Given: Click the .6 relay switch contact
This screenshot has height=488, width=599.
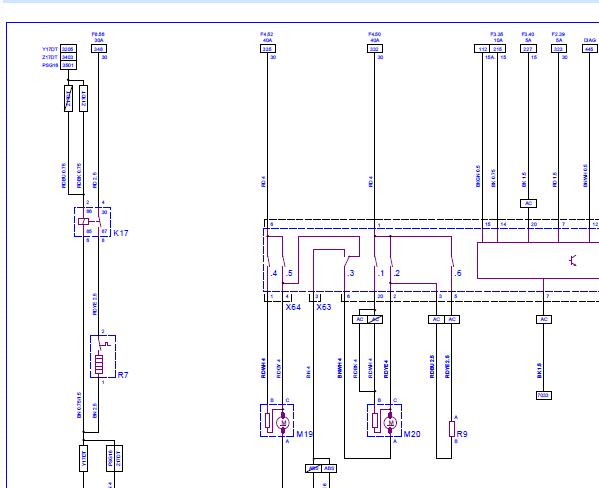Looking at the screenshot, I should pos(453,262).
